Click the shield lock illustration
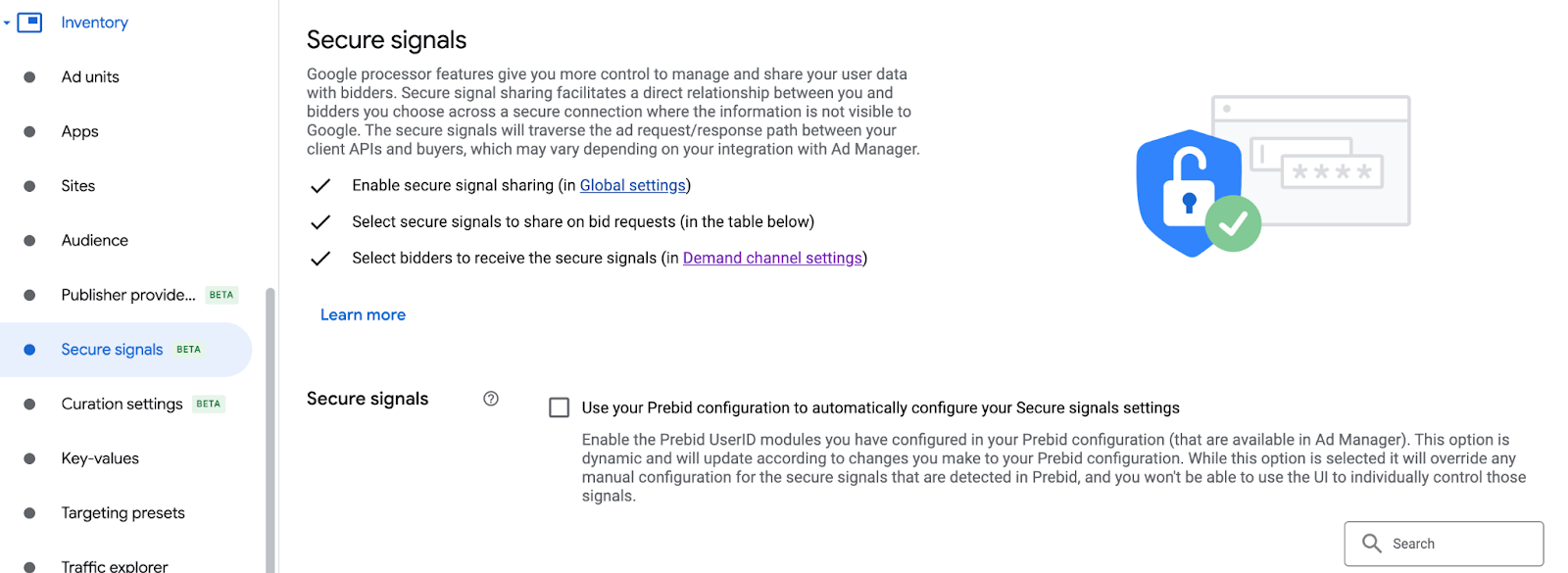Viewport: 1568px width, 573px height. 1190,193
